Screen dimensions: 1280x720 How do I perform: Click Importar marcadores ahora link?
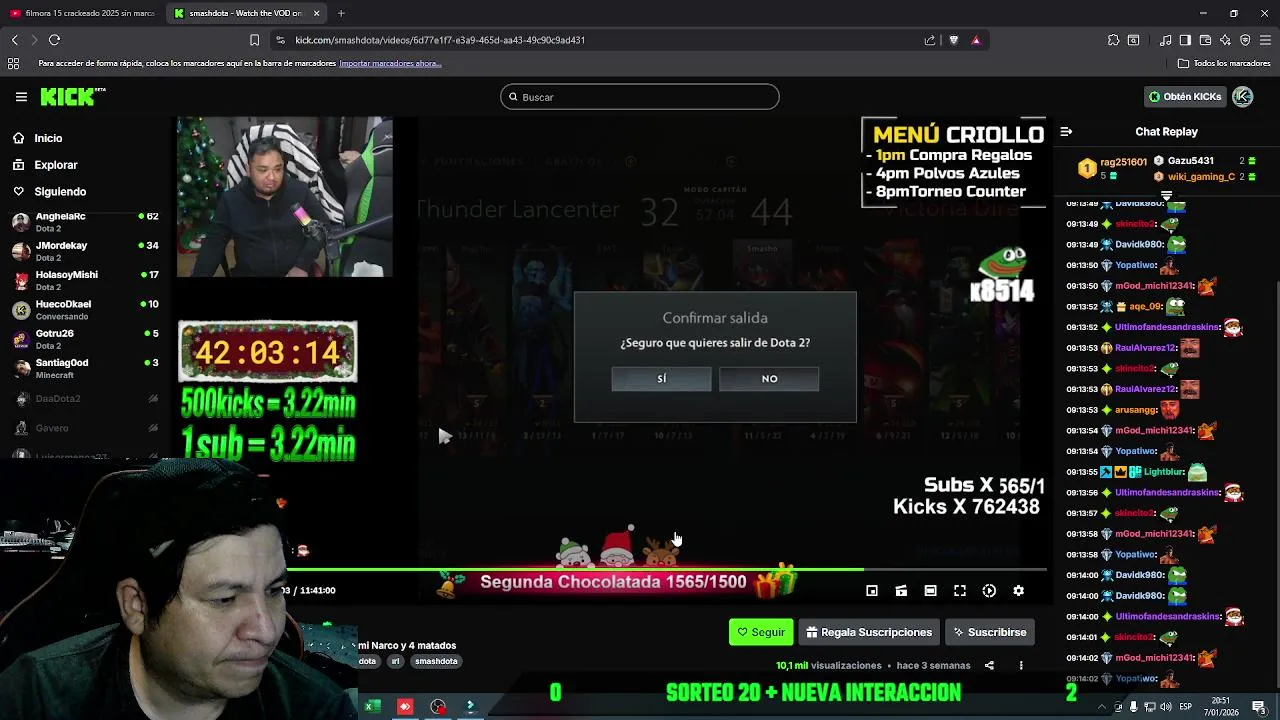click(x=390, y=63)
